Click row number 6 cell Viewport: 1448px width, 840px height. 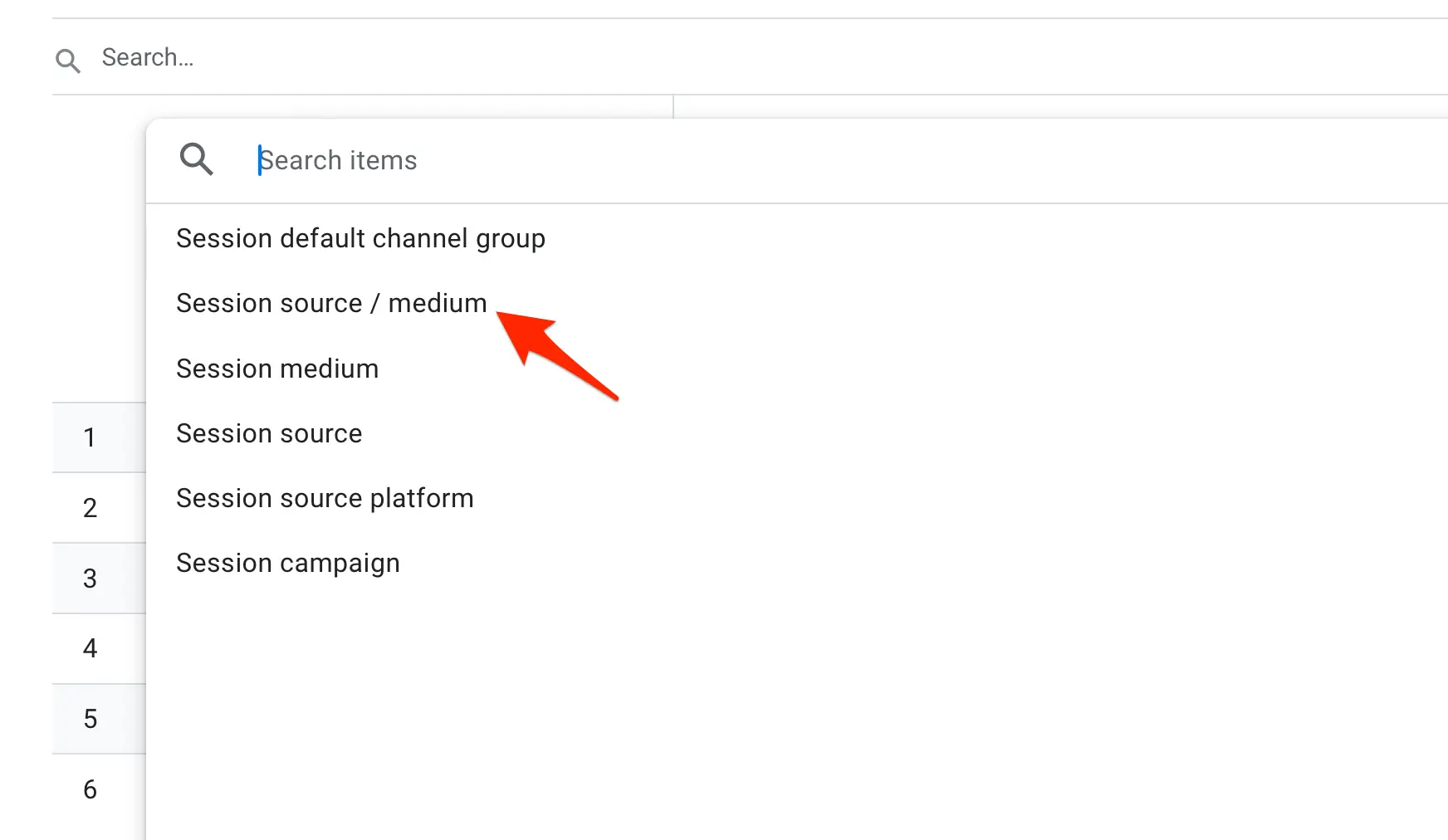[90, 789]
